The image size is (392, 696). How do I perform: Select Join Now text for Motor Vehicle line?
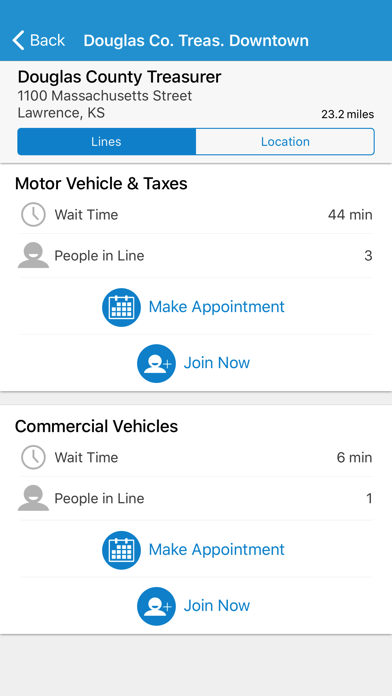[217, 363]
